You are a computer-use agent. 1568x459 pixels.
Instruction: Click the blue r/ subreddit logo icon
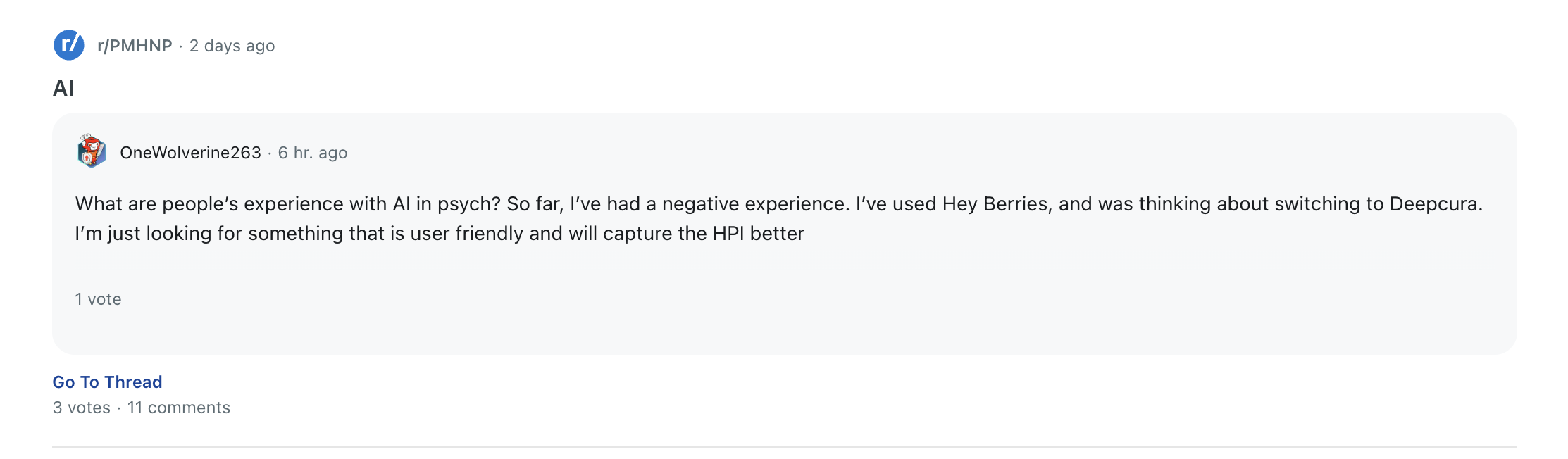coord(68,45)
